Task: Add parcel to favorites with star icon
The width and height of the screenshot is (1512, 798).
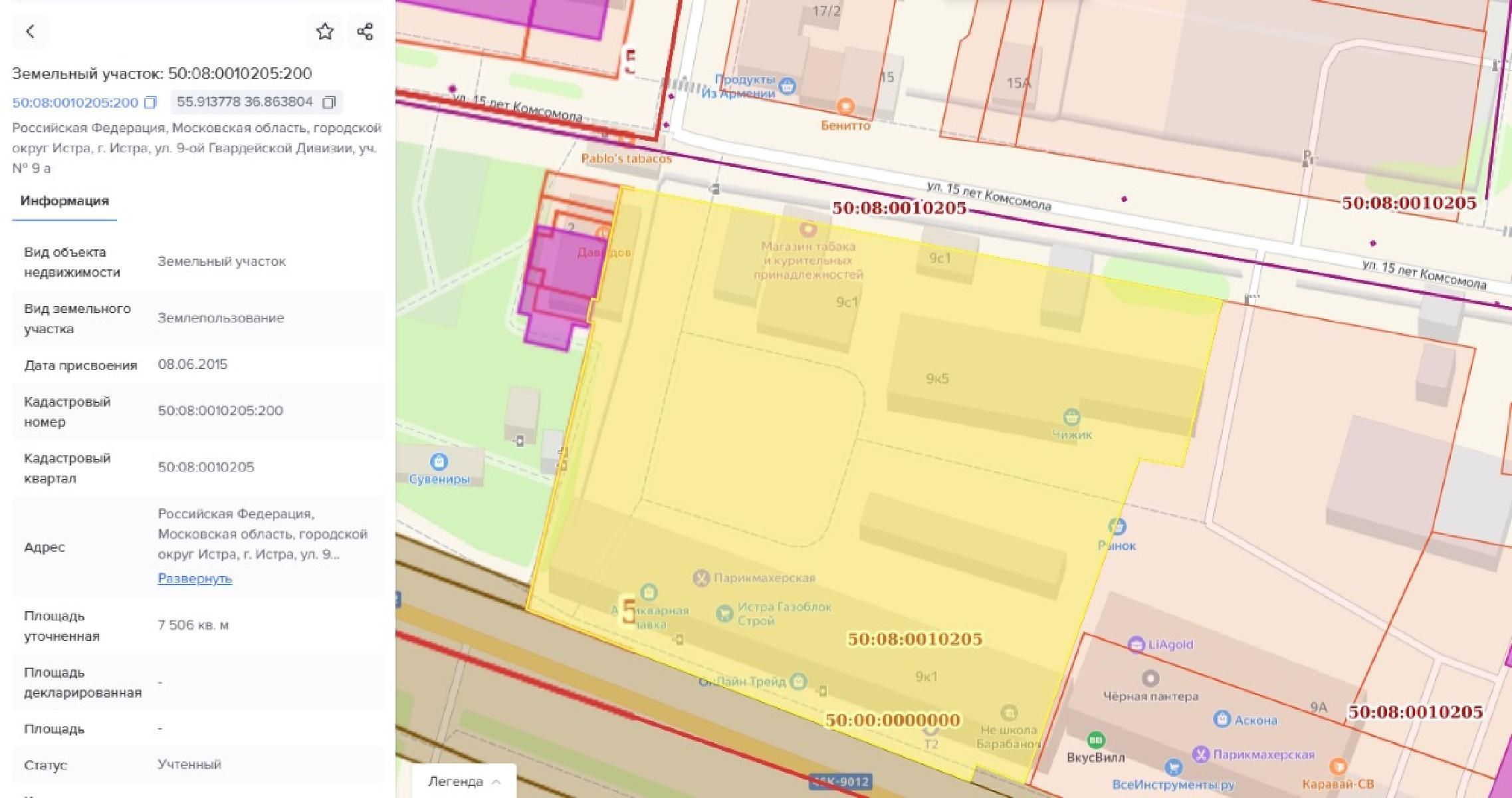Action: (x=324, y=31)
